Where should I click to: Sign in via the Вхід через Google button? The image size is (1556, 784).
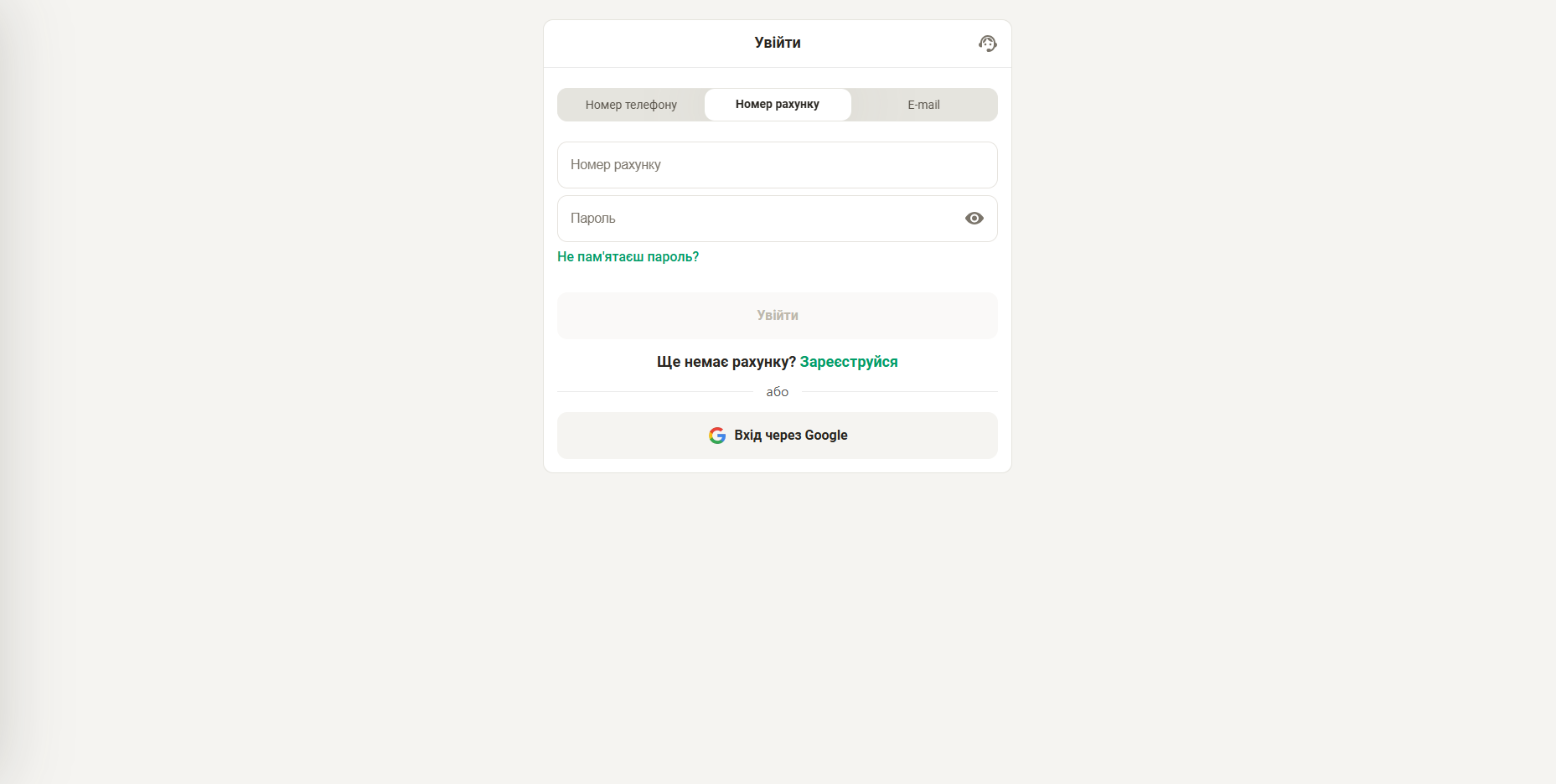pyautogui.click(x=778, y=436)
